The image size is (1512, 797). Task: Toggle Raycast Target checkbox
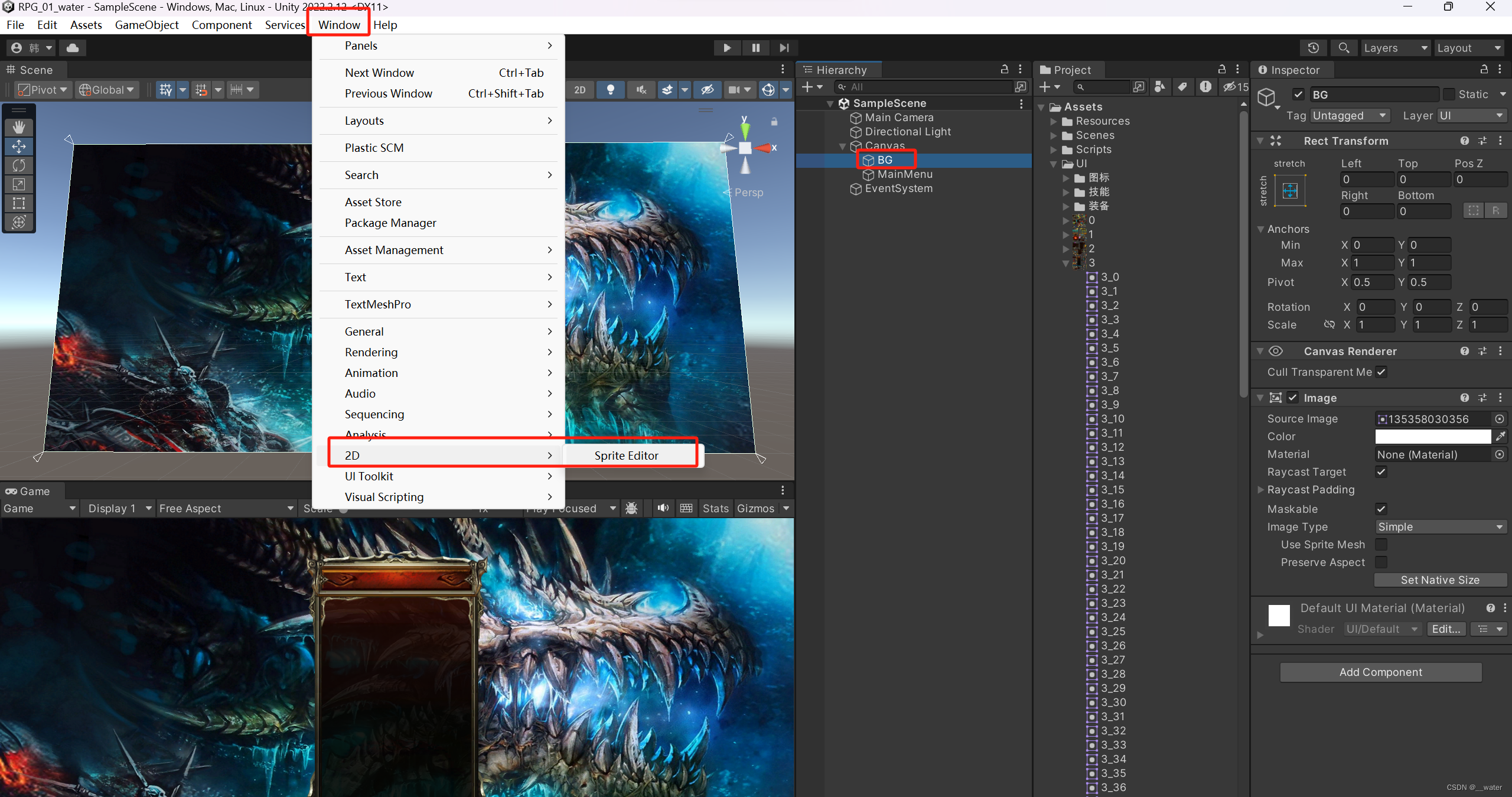(1381, 472)
